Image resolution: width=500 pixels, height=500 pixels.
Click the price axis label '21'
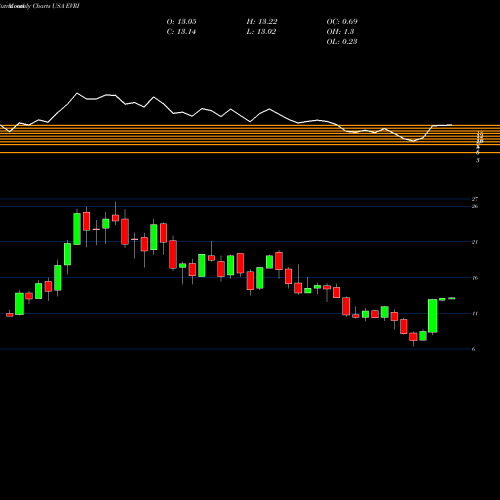point(475,242)
